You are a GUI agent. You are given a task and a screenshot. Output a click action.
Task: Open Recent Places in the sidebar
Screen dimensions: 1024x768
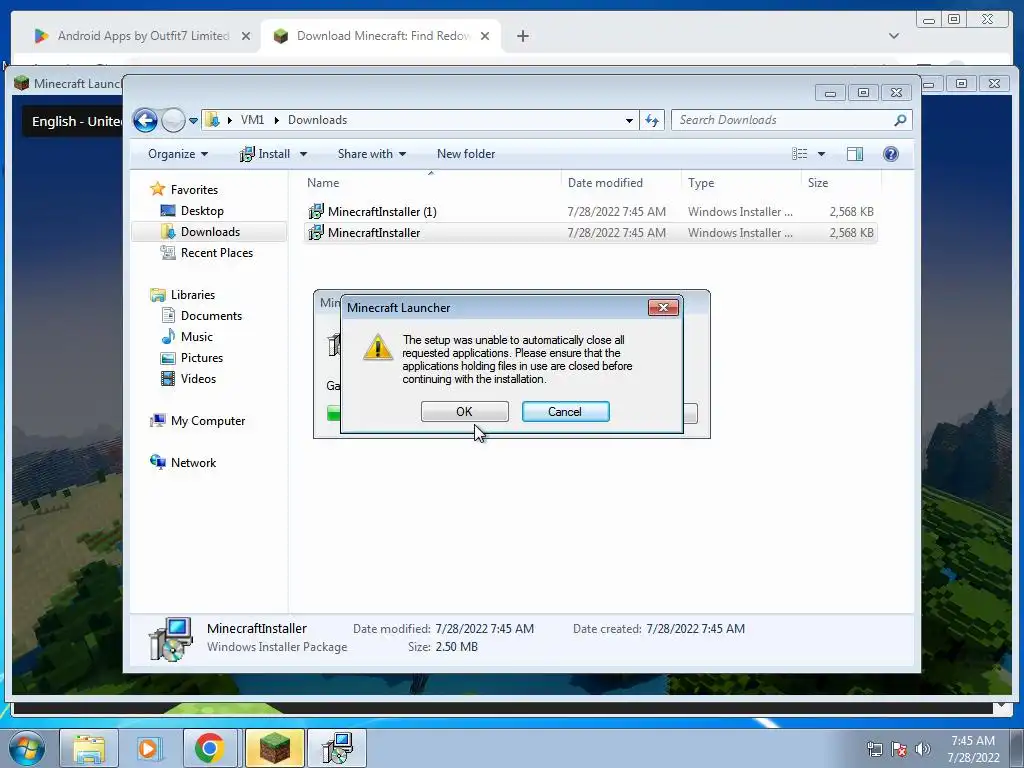coord(207,253)
